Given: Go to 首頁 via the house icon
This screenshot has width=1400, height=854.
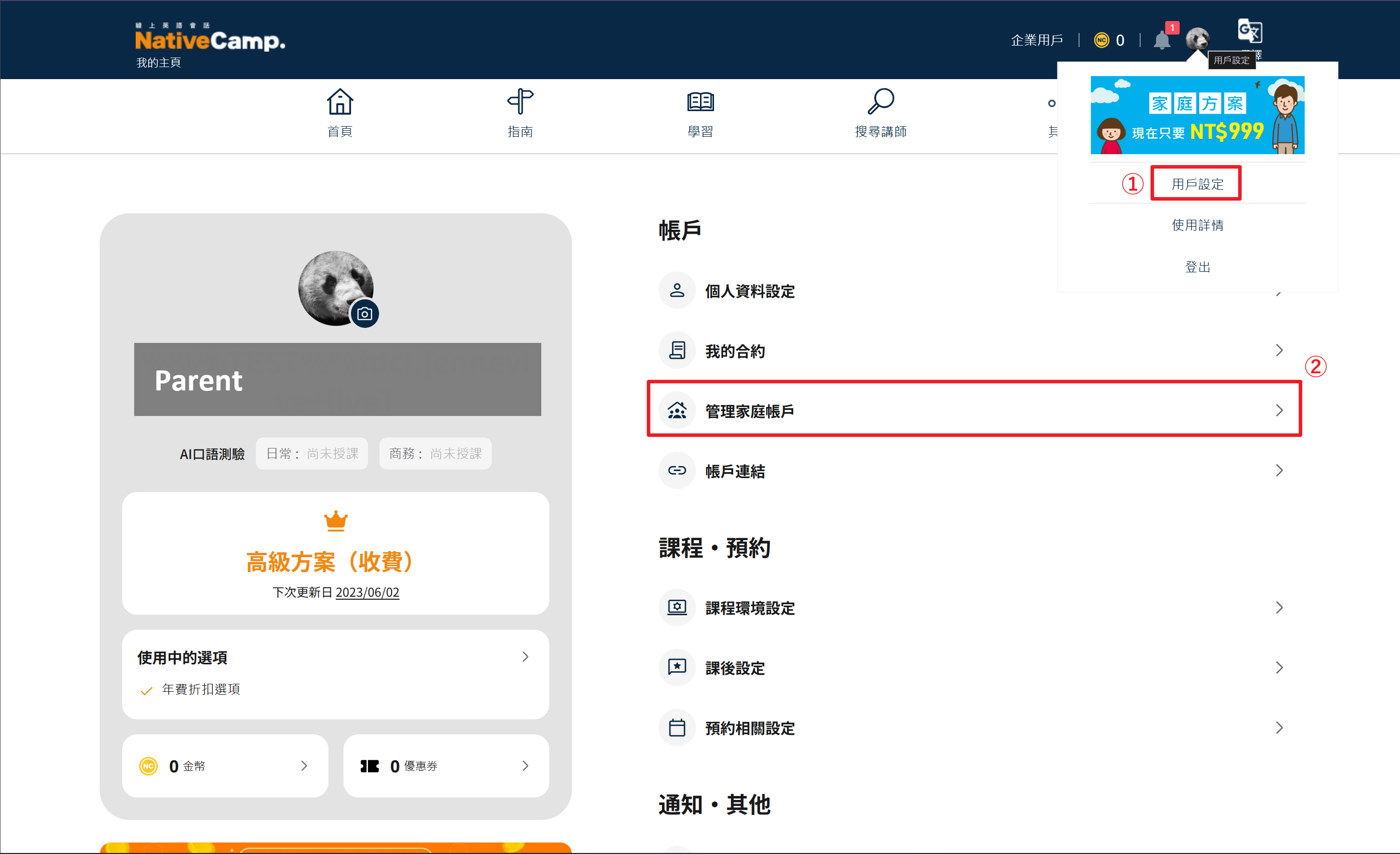Looking at the screenshot, I should tap(340, 102).
